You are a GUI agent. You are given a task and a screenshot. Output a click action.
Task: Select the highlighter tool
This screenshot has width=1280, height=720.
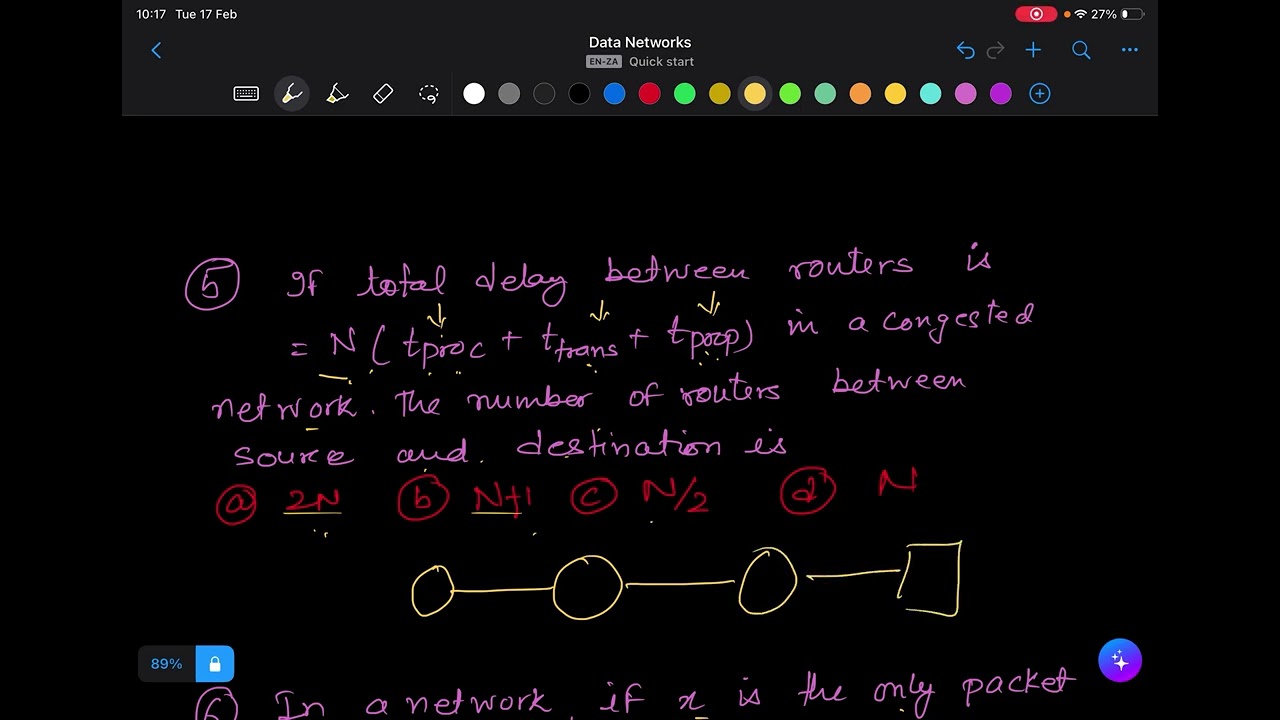[337, 94]
